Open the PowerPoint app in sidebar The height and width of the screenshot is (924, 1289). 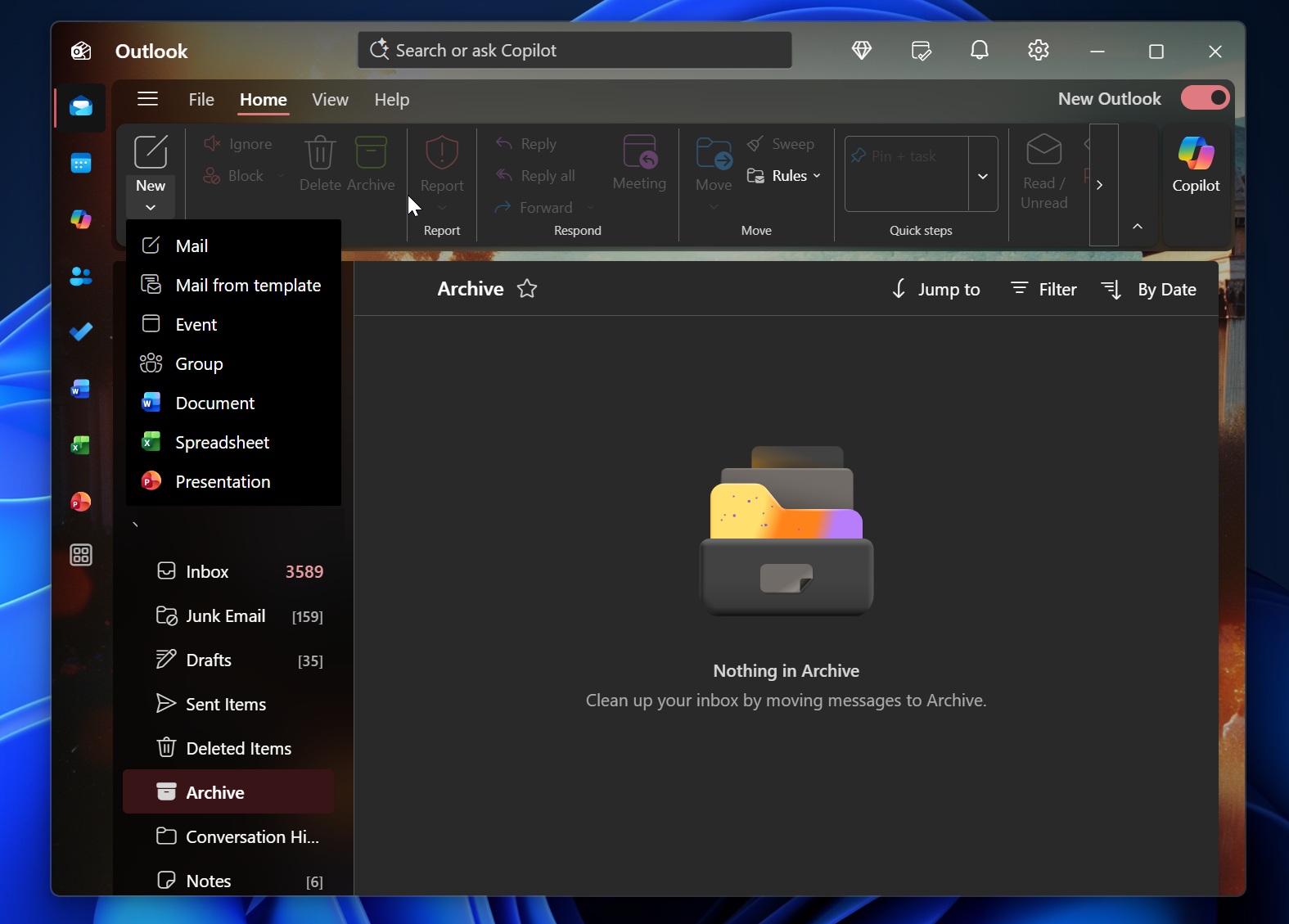[81, 502]
